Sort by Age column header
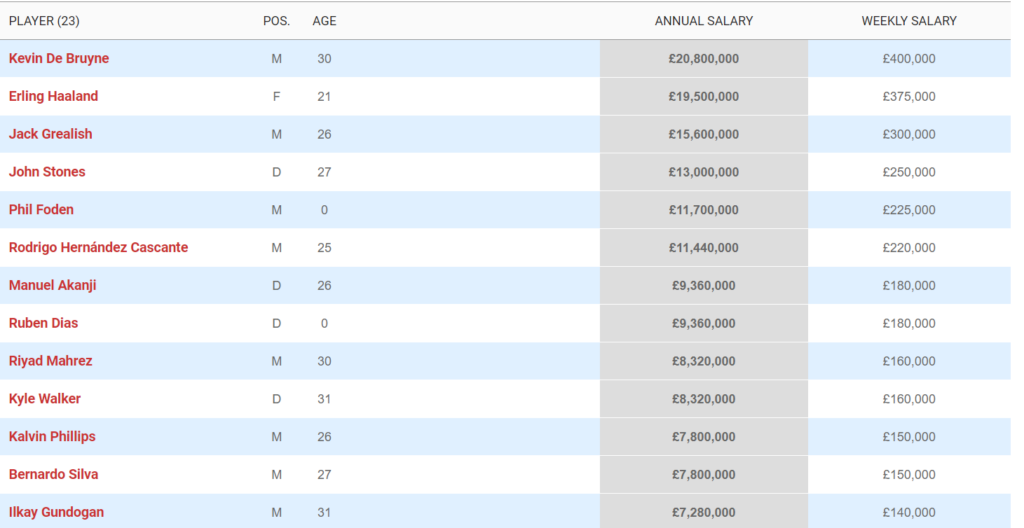The height and width of the screenshot is (528, 1024). point(325,21)
